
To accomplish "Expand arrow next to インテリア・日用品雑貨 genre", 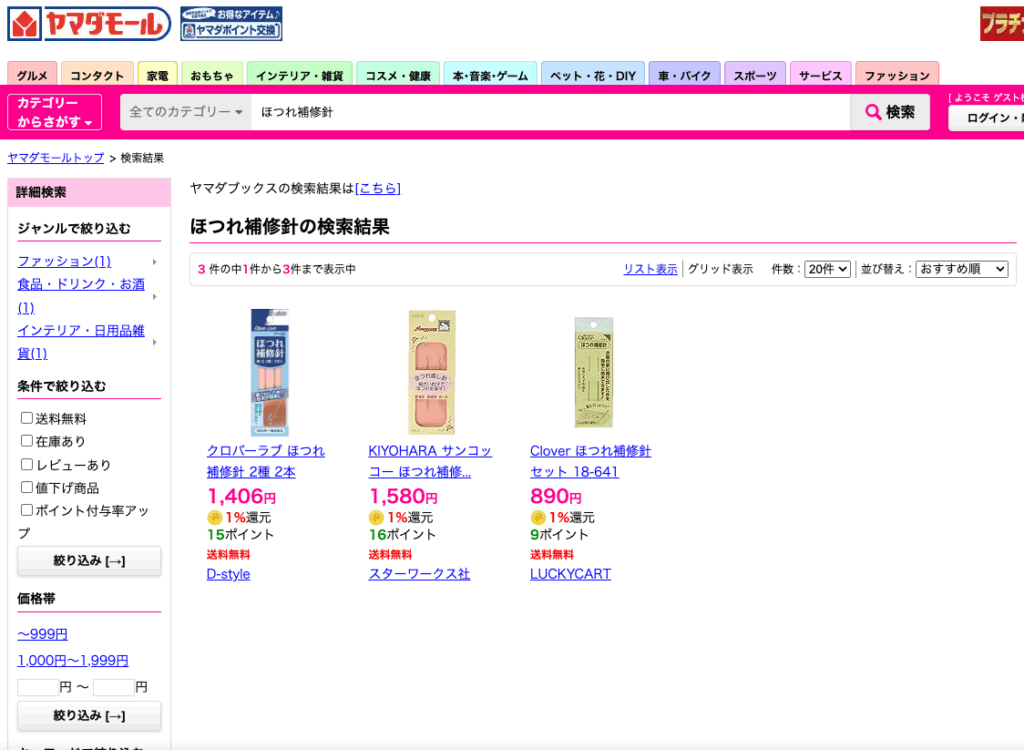I will (155, 342).
